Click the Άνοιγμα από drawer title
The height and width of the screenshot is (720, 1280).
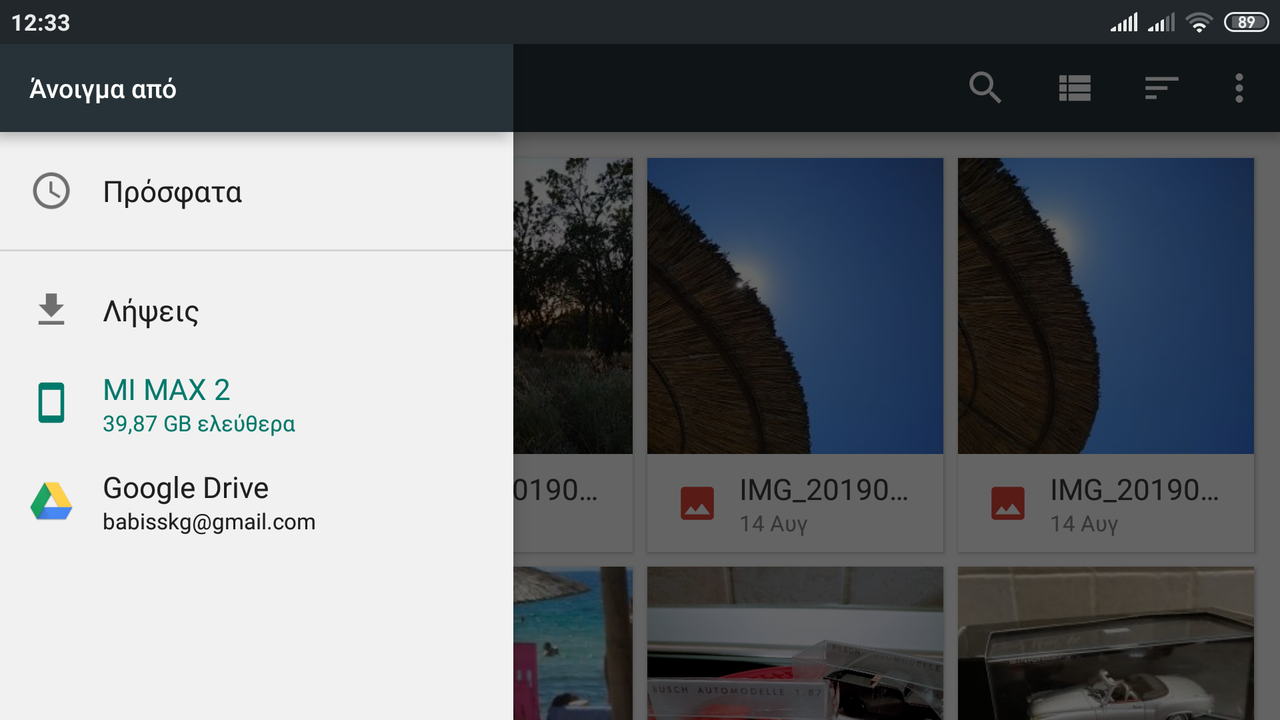coord(103,89)
